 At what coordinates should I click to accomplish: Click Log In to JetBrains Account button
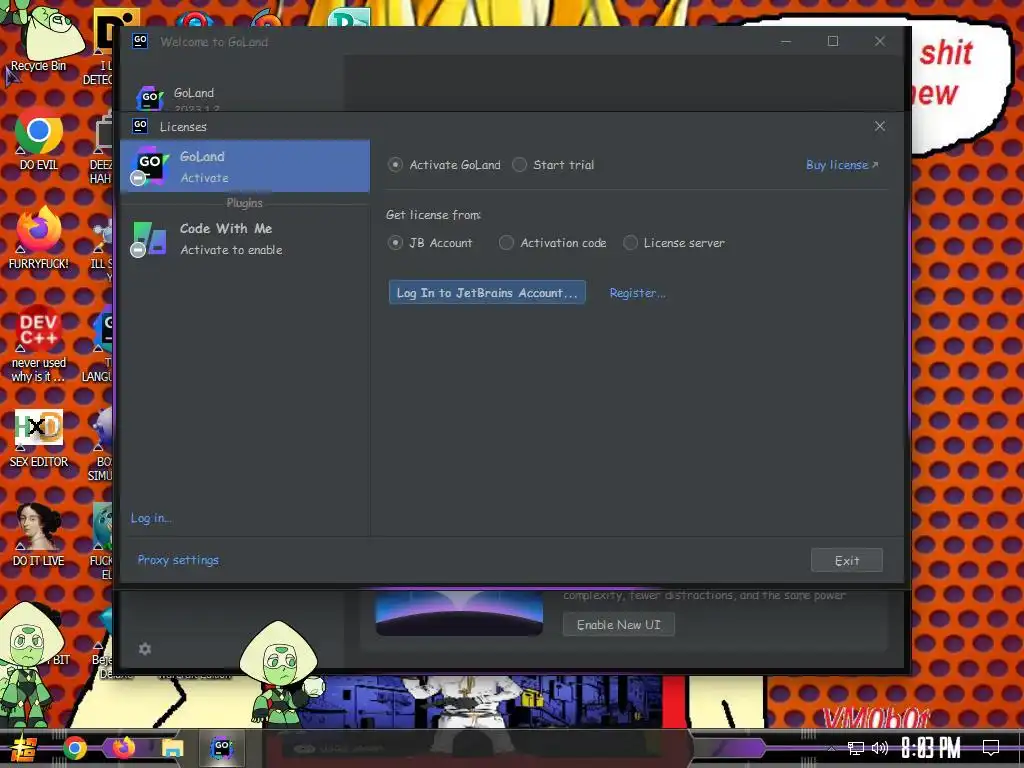pyautogui.click(x=487, y=293)
